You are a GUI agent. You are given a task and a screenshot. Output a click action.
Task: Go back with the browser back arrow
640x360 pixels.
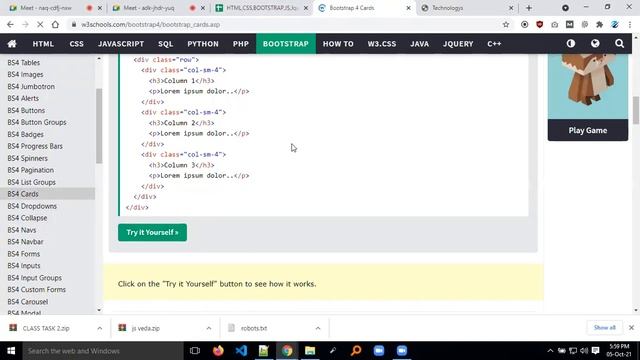coord(10,24)
